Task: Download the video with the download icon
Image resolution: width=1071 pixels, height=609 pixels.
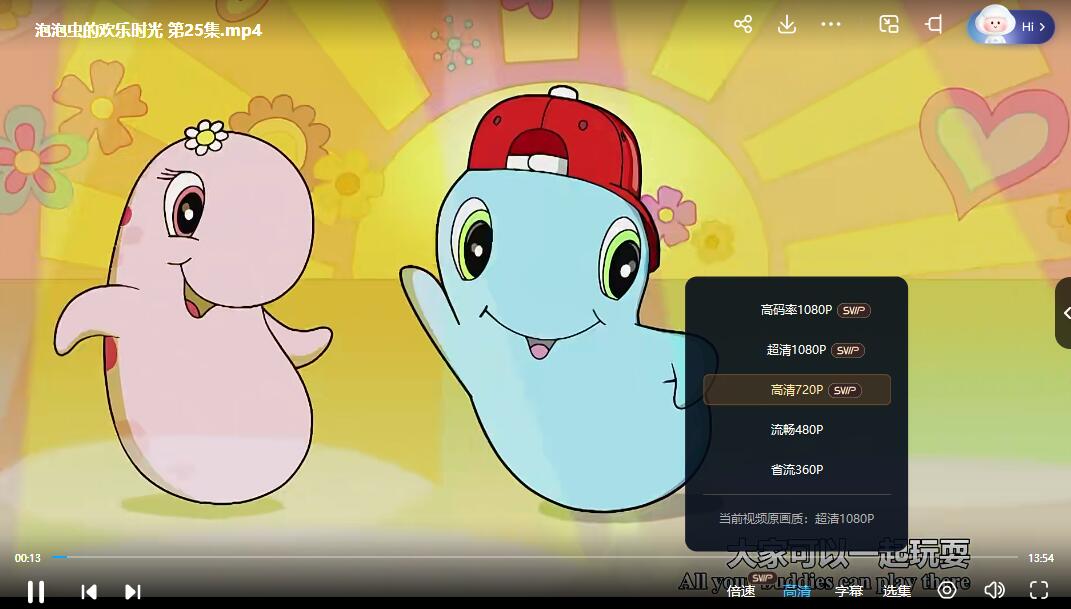Action: click(787, 25)
